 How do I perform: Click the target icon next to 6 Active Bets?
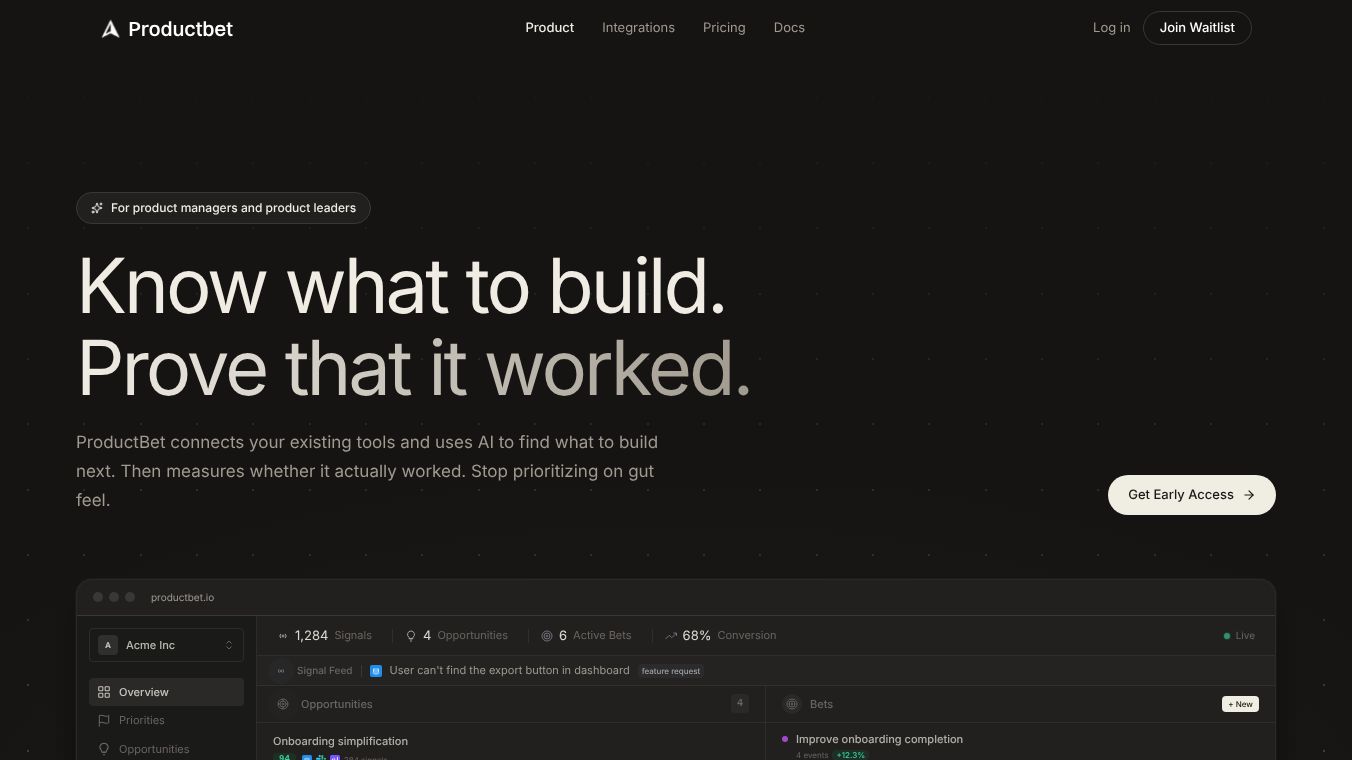click(548, 635)
